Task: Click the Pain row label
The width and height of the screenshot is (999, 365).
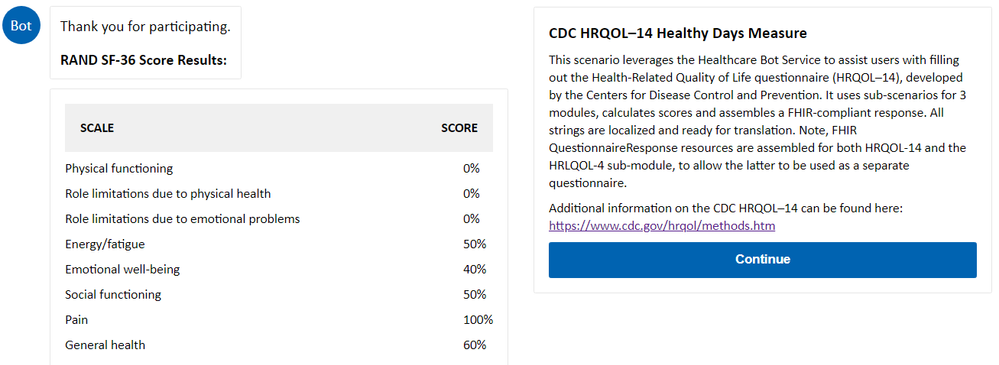Action: [76, 320]
